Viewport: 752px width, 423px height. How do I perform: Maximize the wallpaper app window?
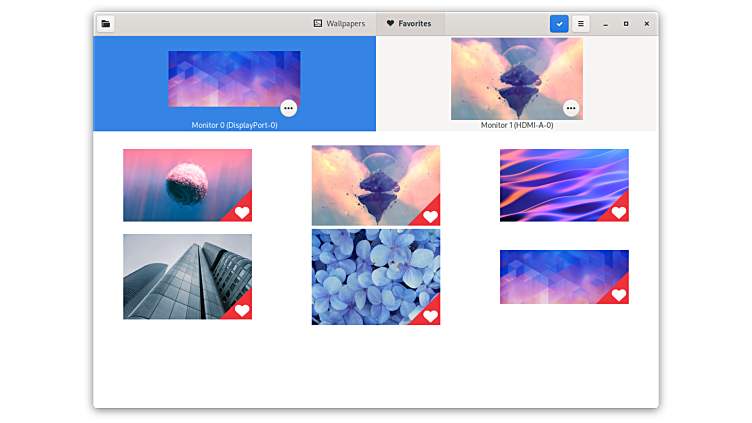626,23
